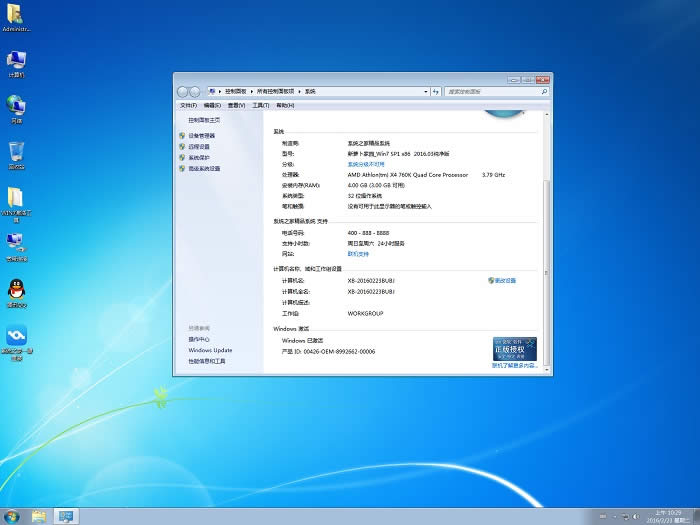The width and height of the screenshot is (700, 525).
Task: Click the Windows Start orb button
Action: coord(12,516)
